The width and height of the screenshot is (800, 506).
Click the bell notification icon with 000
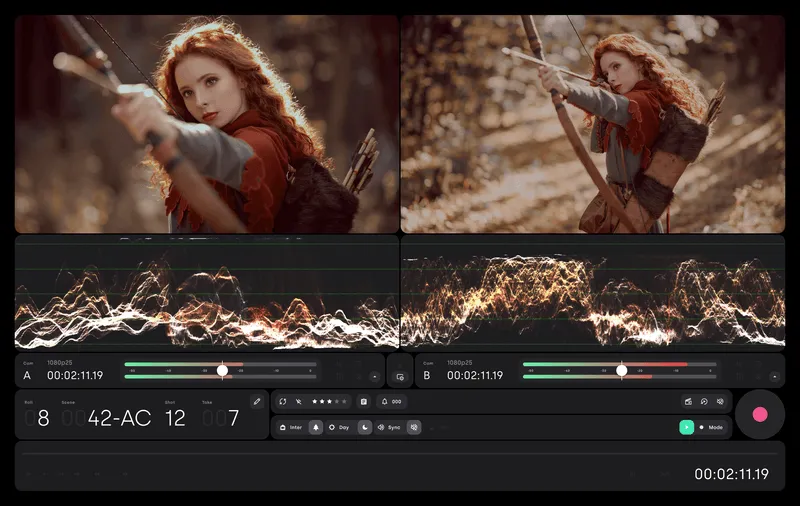tap(391, 401)
